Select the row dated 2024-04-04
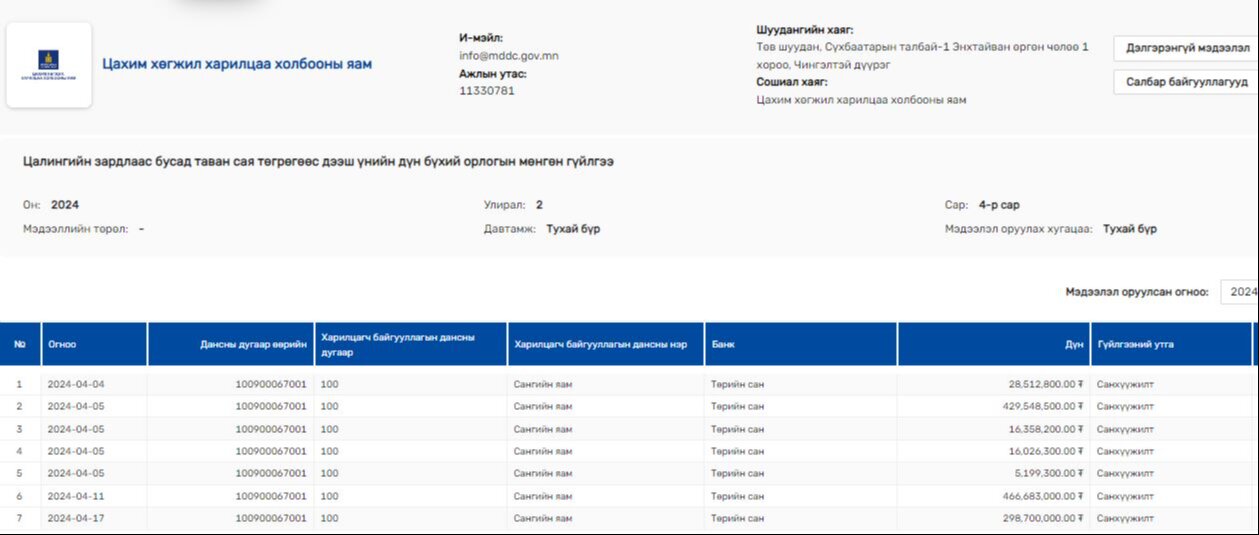 tap(75, 384)
